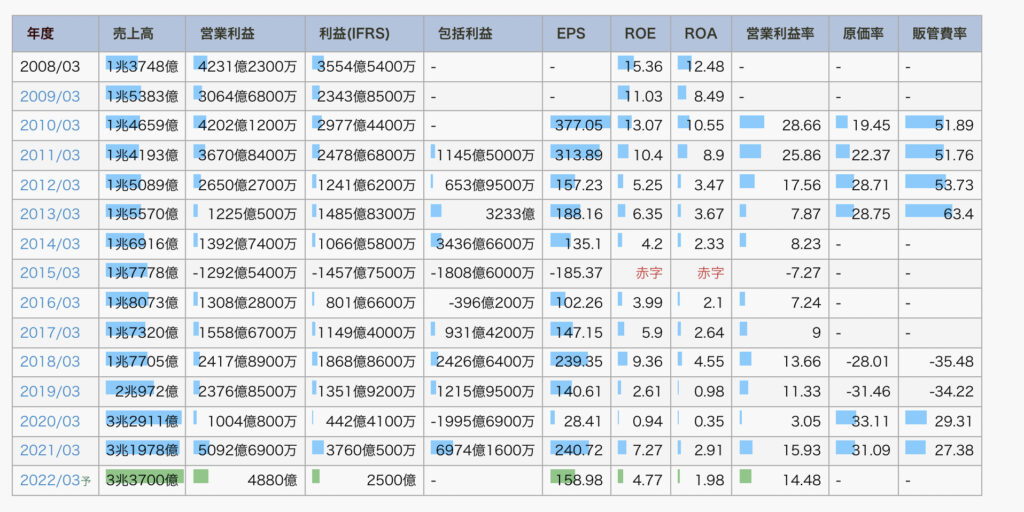Select the cost ratio value -31.46
The height and width of the screenshot is (512, 1024).
coord(869,391)
